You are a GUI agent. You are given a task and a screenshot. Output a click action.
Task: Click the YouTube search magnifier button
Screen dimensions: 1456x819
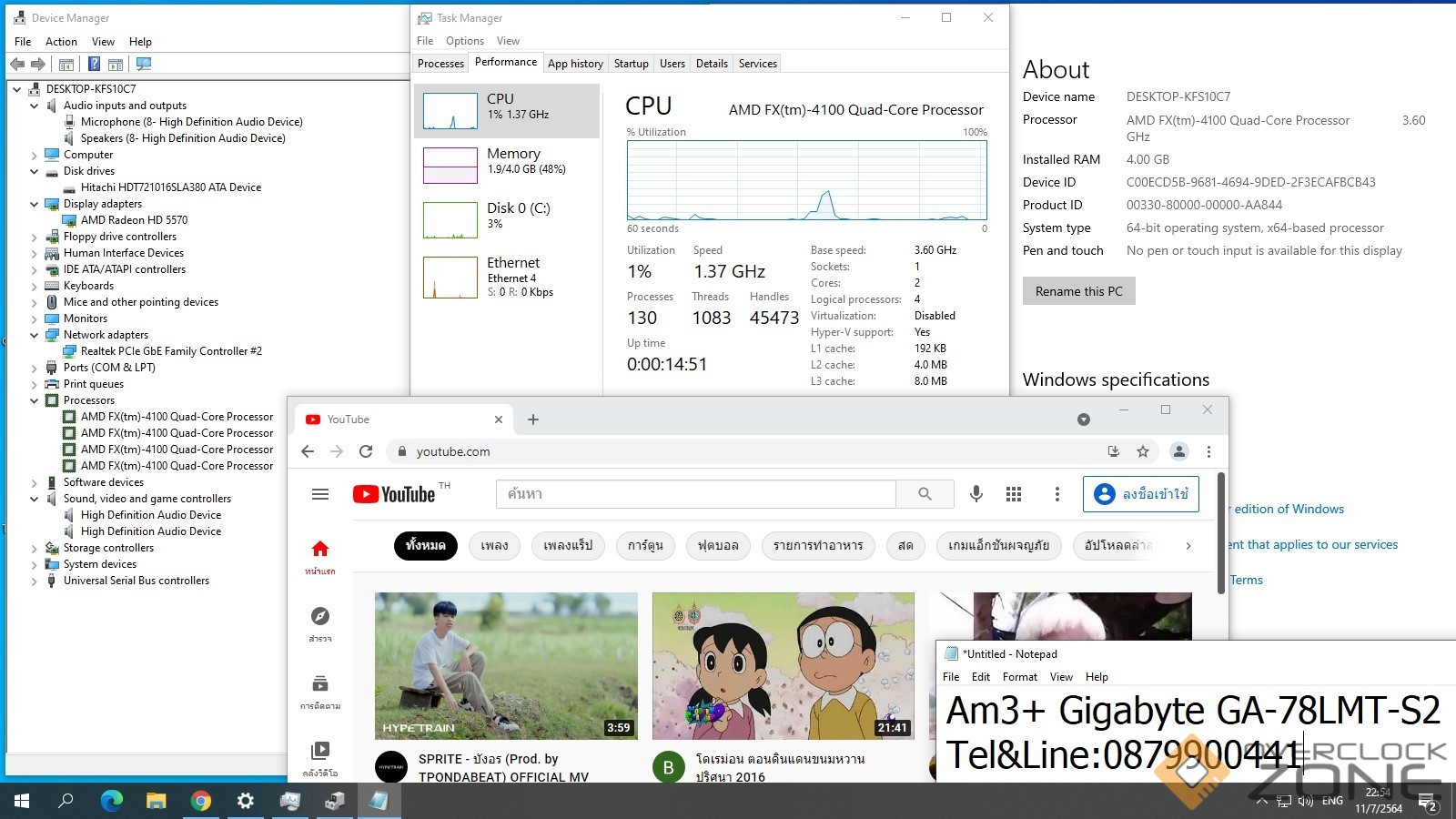pyautogui.click(x=925, y=493)
